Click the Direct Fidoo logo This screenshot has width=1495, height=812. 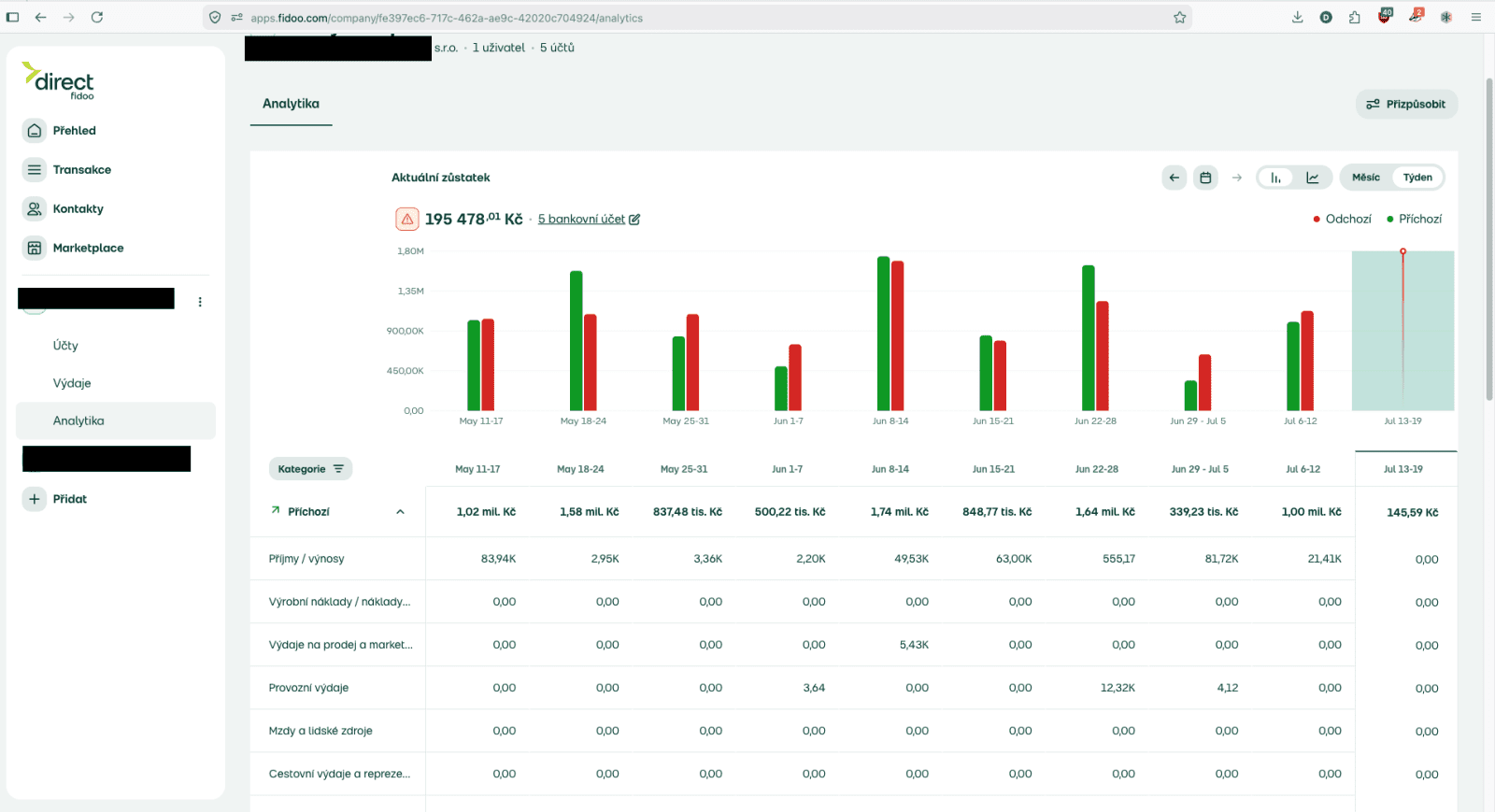(x=58, y=81)
